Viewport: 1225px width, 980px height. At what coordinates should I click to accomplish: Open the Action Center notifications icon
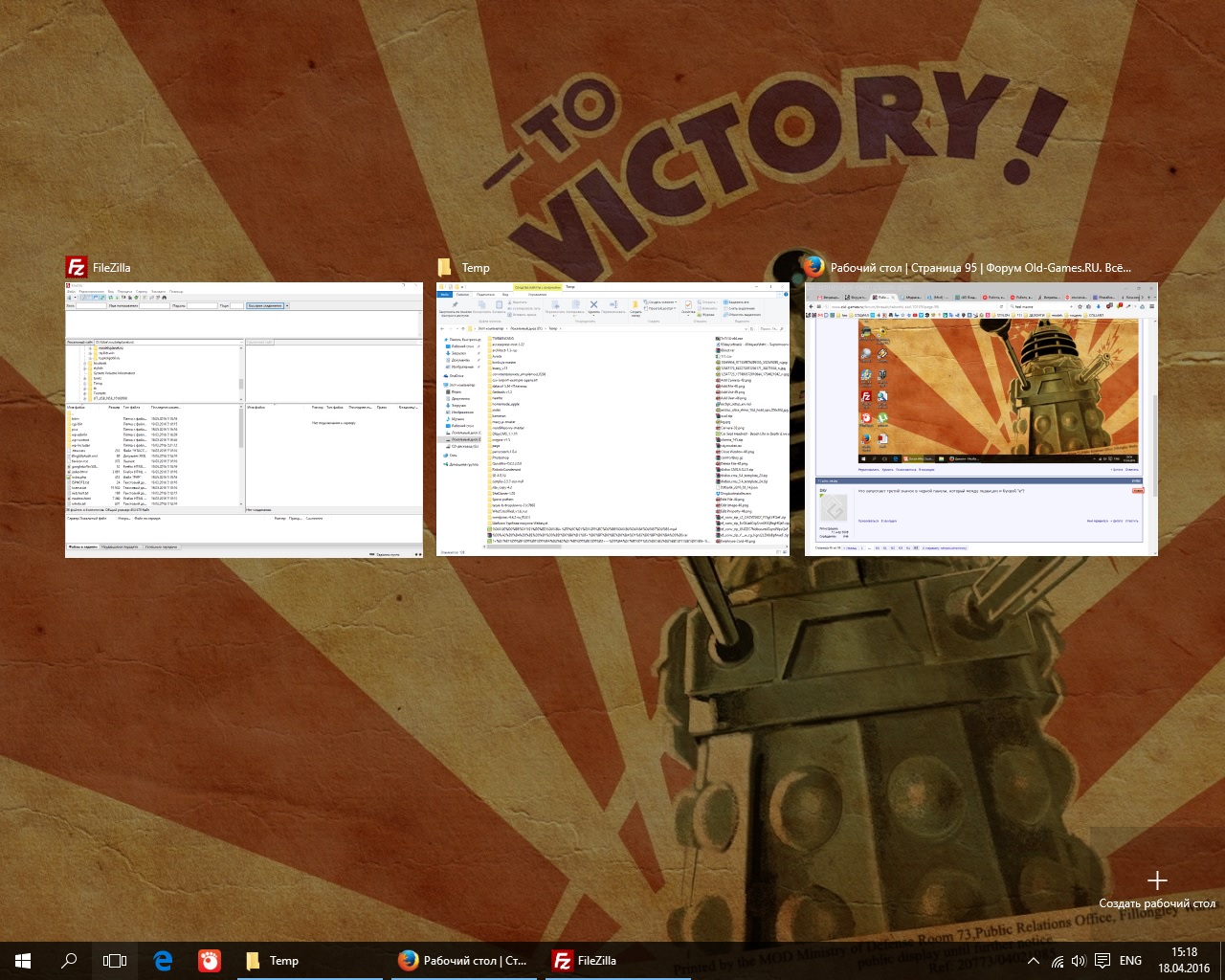(1102, 961)
